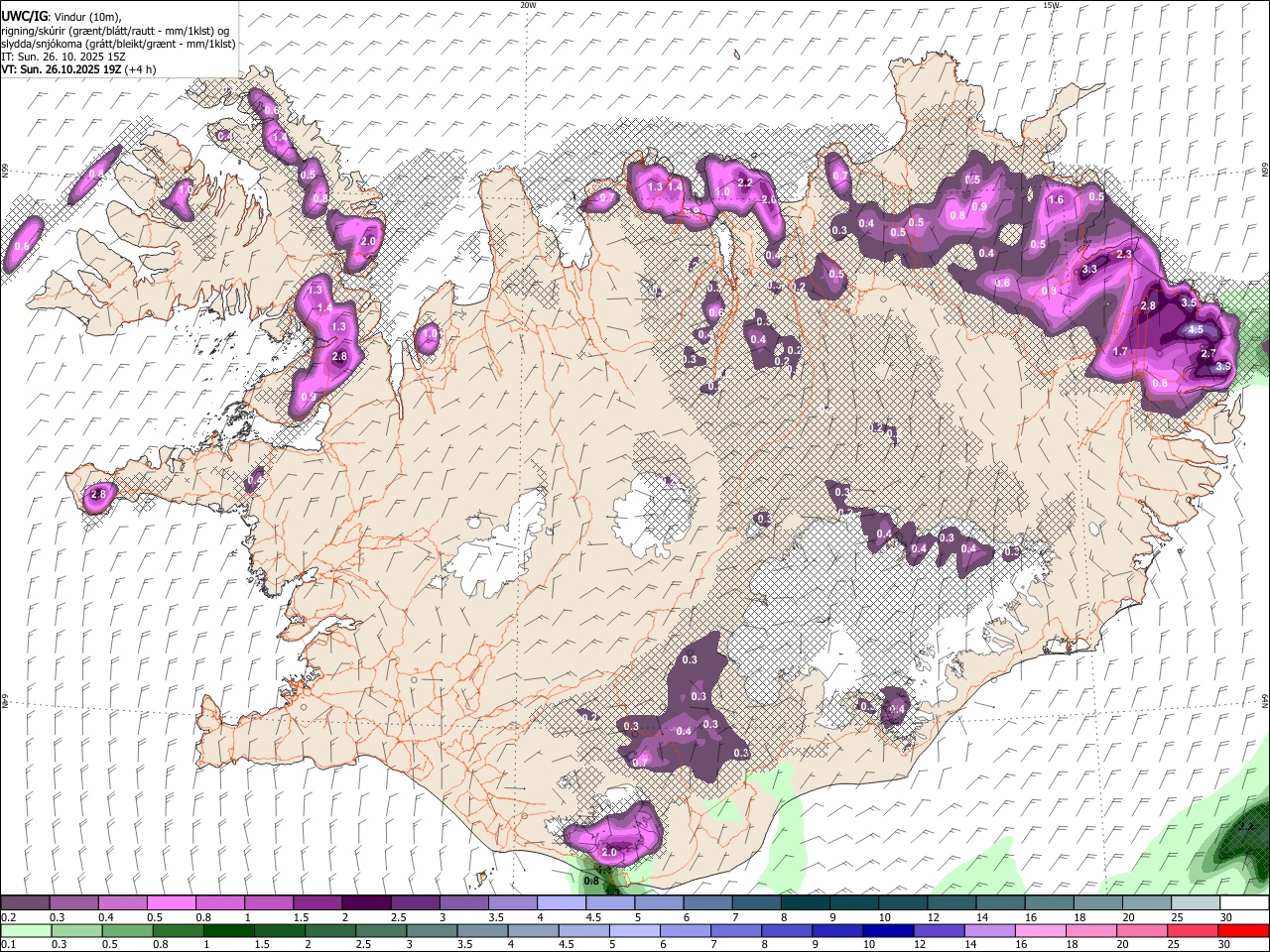The height and width of the screenshot is (952, 1270).
Task: Pick rain legend swatch between 0.1 and 0.3
Action: pos(26,930)
